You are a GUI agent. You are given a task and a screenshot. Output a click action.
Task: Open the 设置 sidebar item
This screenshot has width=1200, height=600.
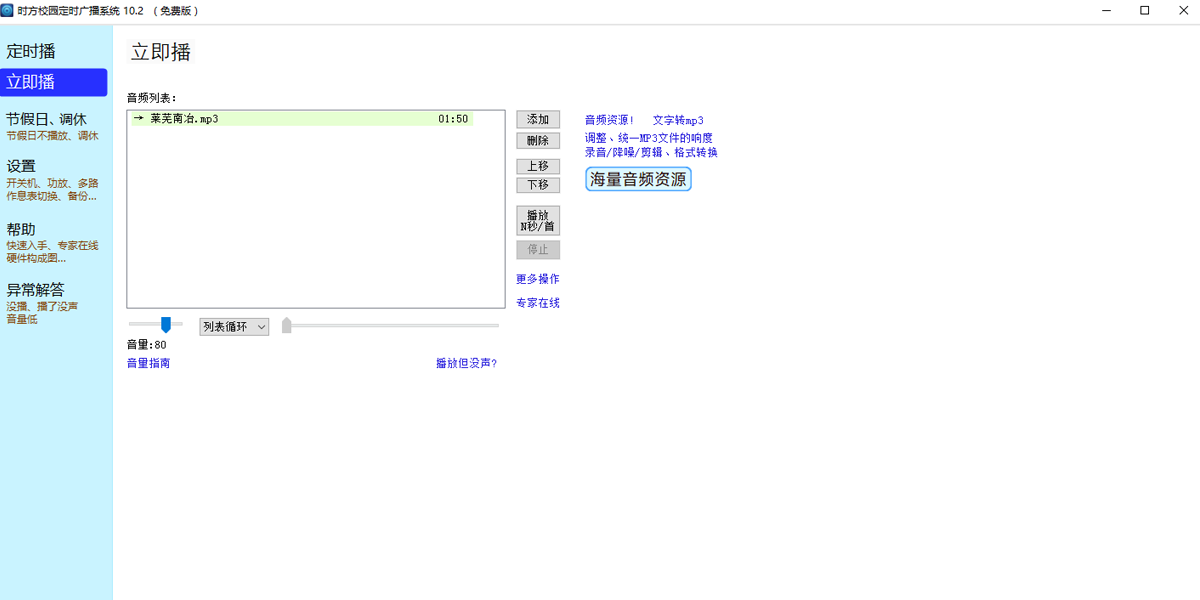tap(21, 166)
